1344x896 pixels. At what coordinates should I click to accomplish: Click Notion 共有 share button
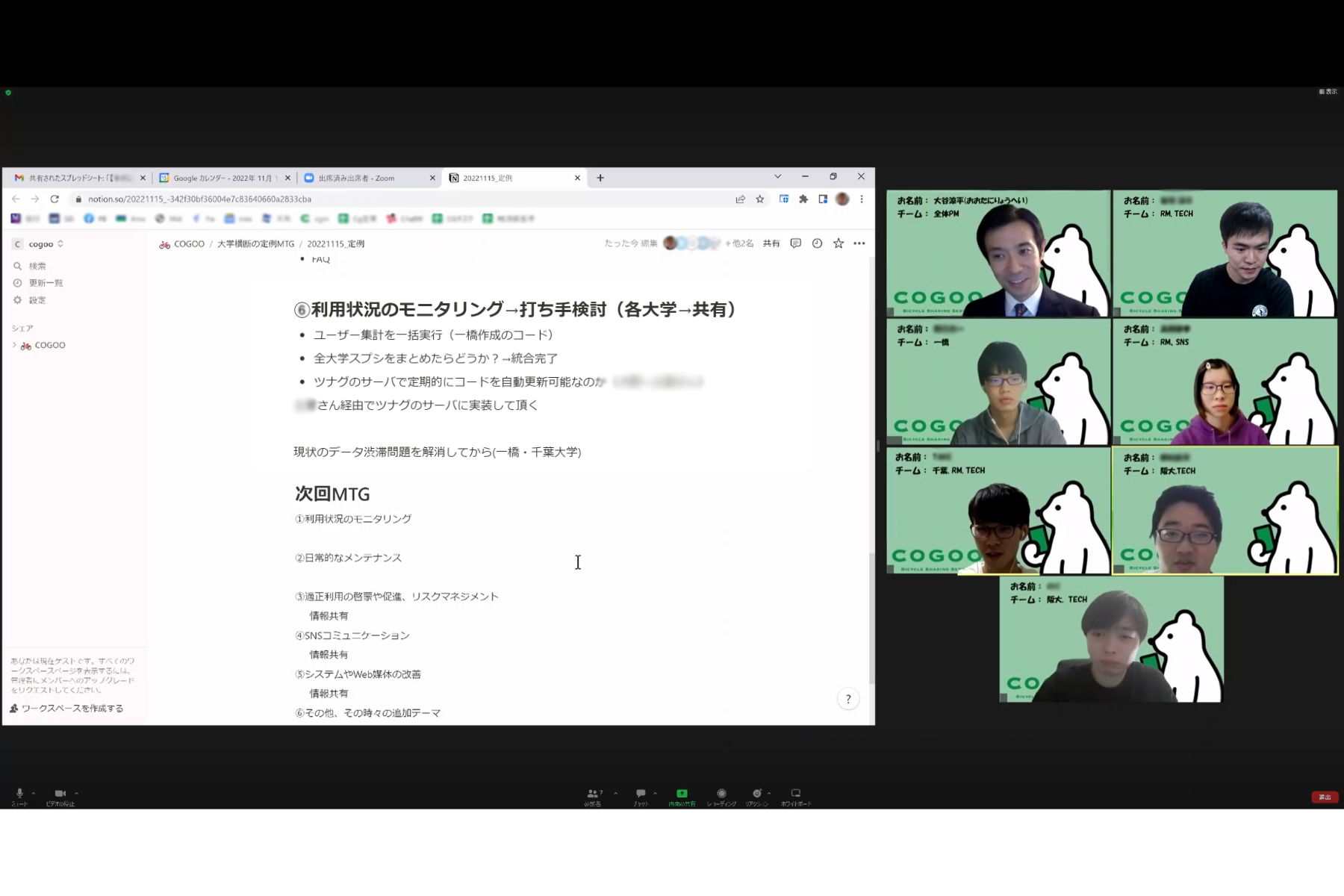point(771,243)
